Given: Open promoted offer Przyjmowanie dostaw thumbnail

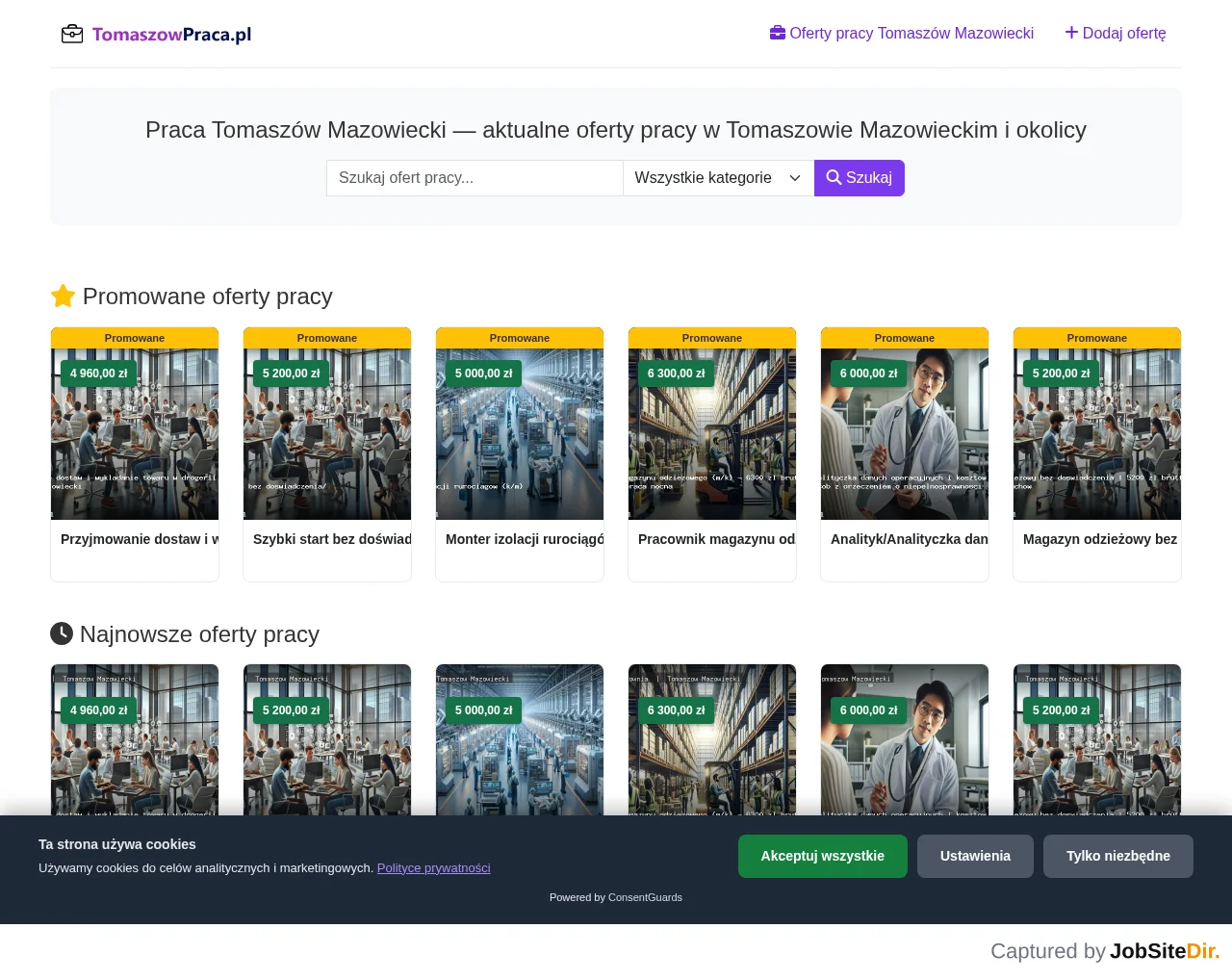Looking at the screenshot, I should tap(135, 434).
